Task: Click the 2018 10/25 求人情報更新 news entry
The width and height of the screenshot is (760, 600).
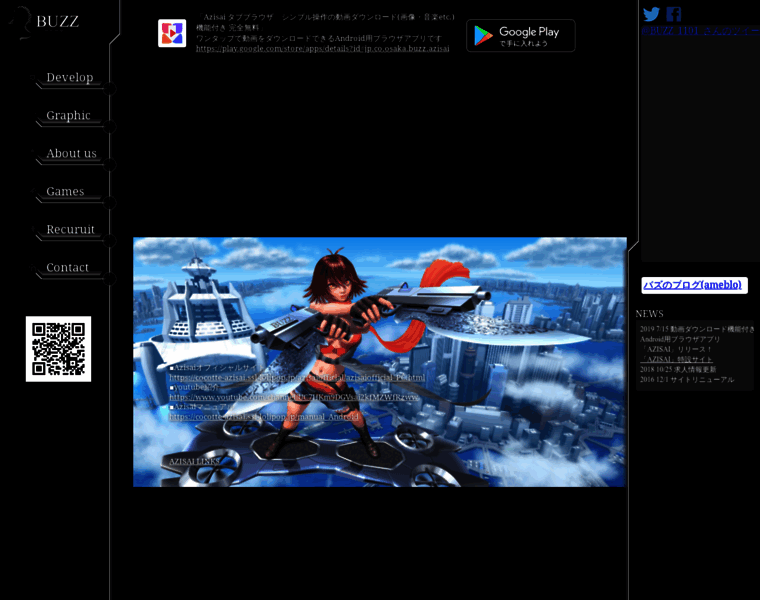Action: click(678, 369)
